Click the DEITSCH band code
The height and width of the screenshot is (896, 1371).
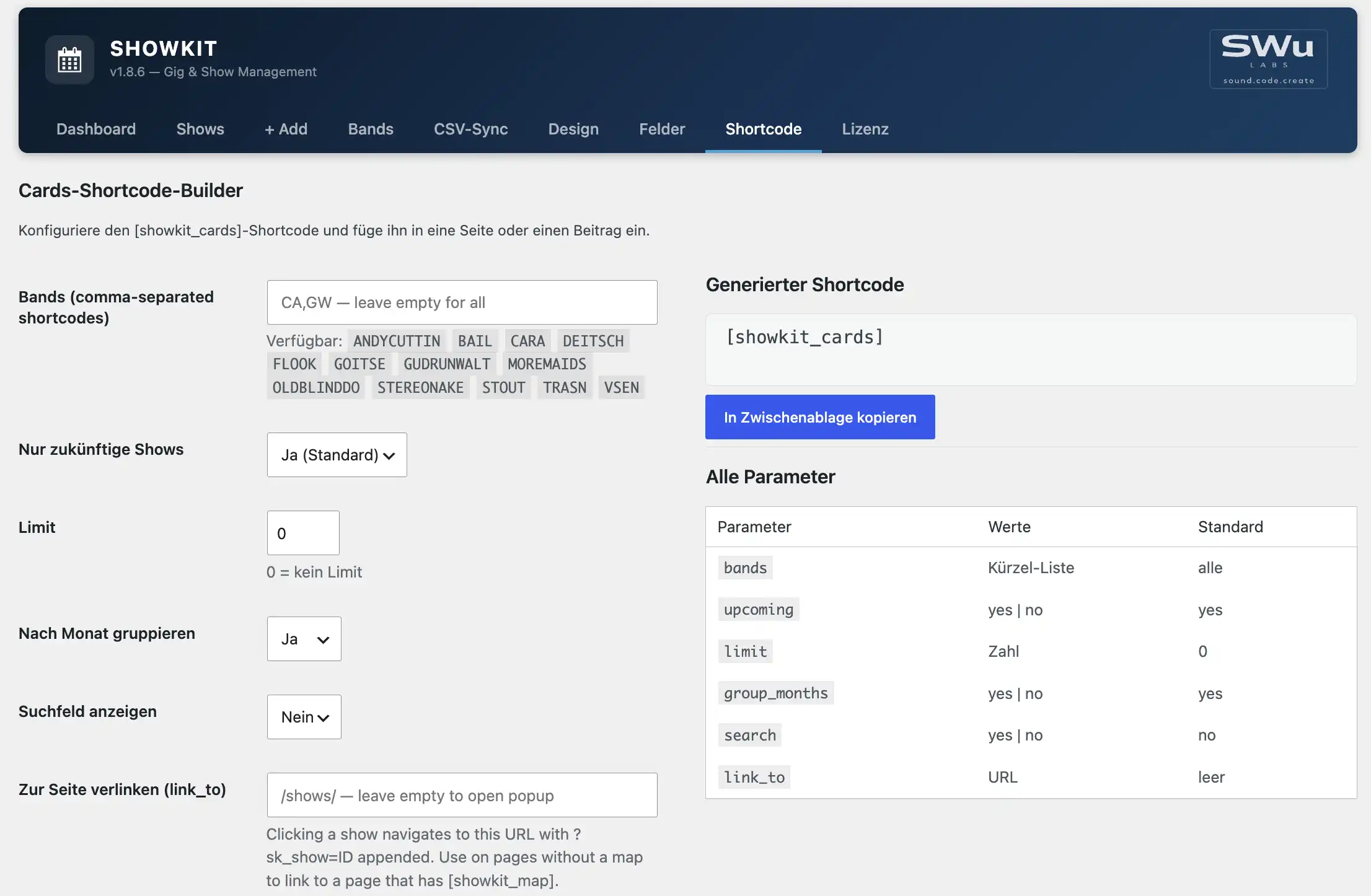pos(593,341)
